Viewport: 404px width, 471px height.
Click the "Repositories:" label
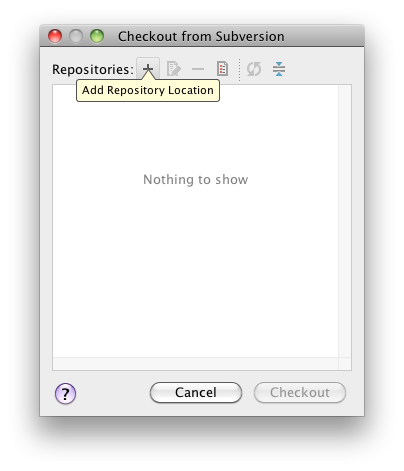point(93,69)
